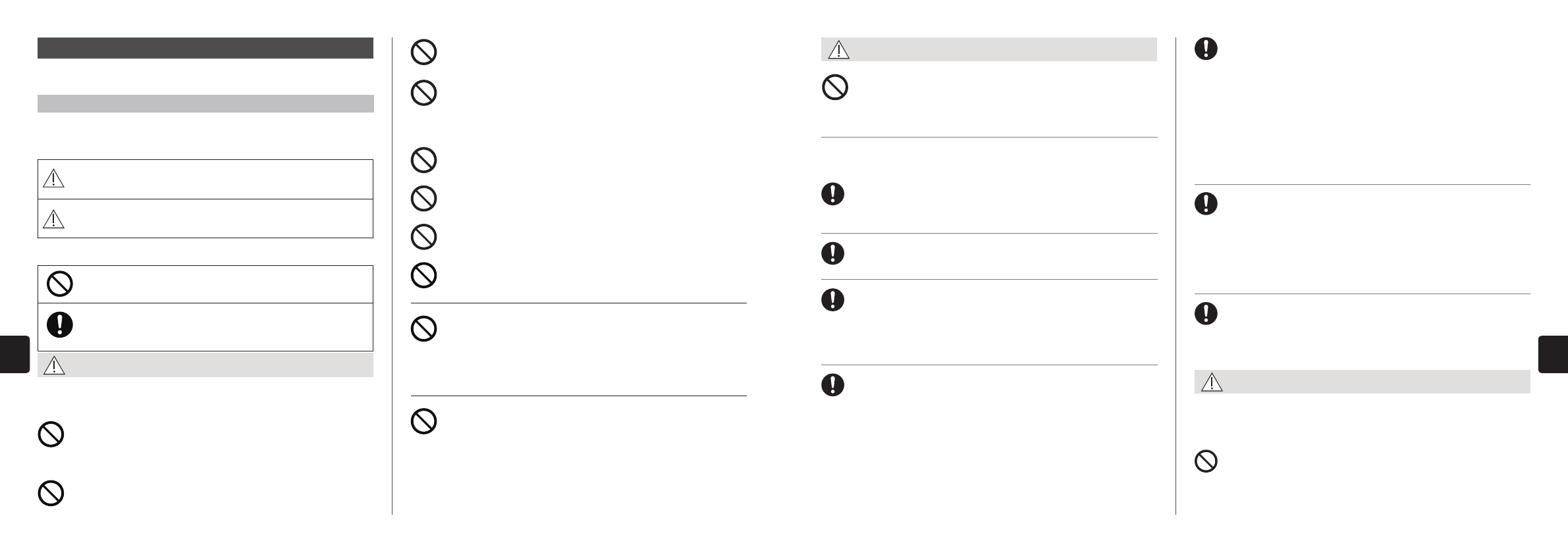Click warning triangle in first column's gray banner

[54, 365]
